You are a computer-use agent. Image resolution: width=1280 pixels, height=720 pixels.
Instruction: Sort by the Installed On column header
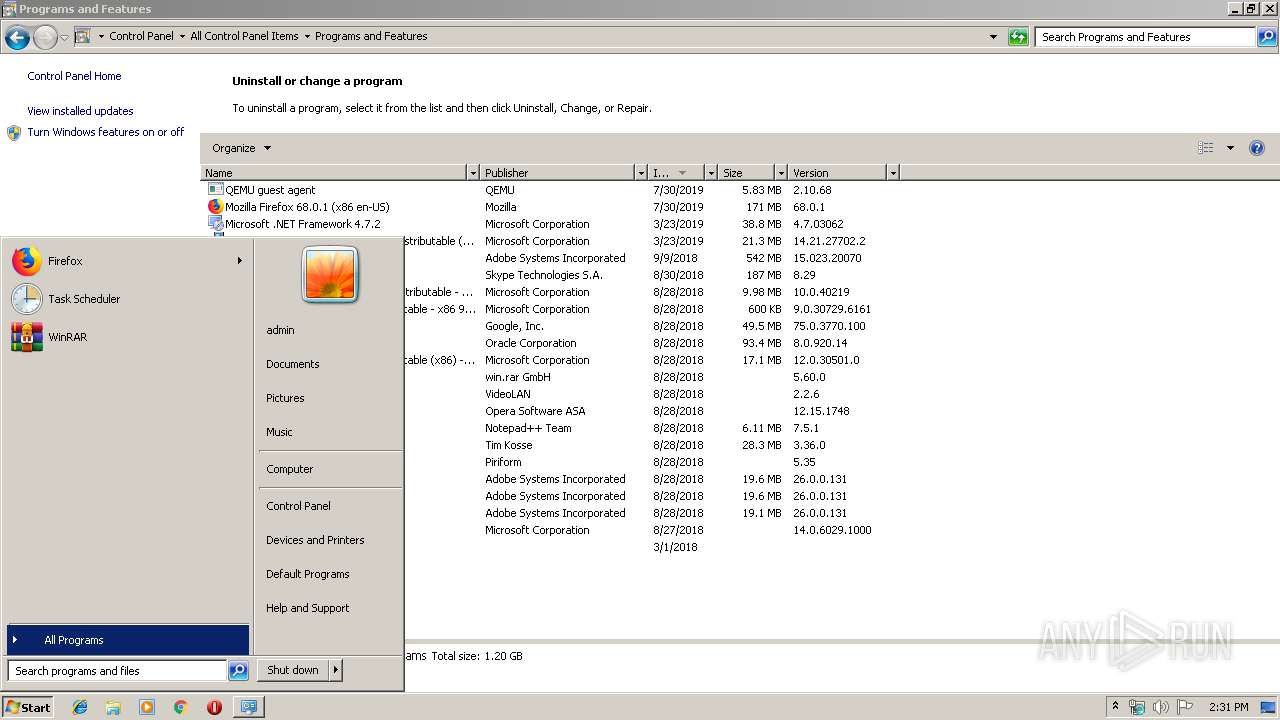676,173
